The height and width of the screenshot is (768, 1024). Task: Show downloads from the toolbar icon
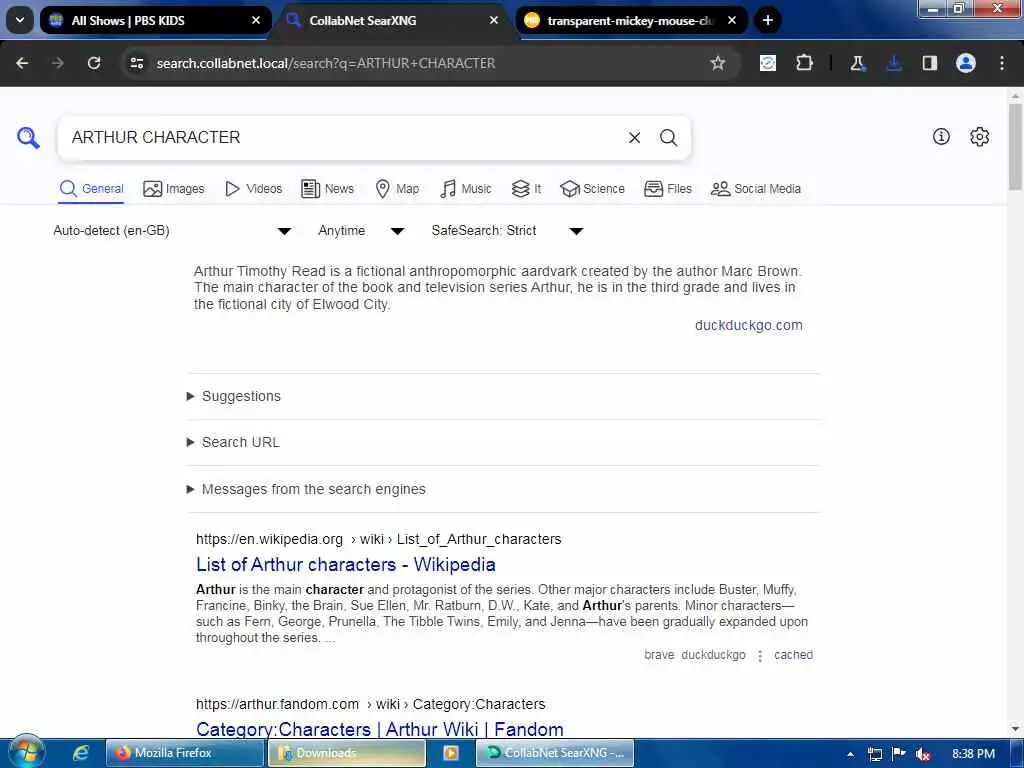pyautogui.click(x=894, y=63)
